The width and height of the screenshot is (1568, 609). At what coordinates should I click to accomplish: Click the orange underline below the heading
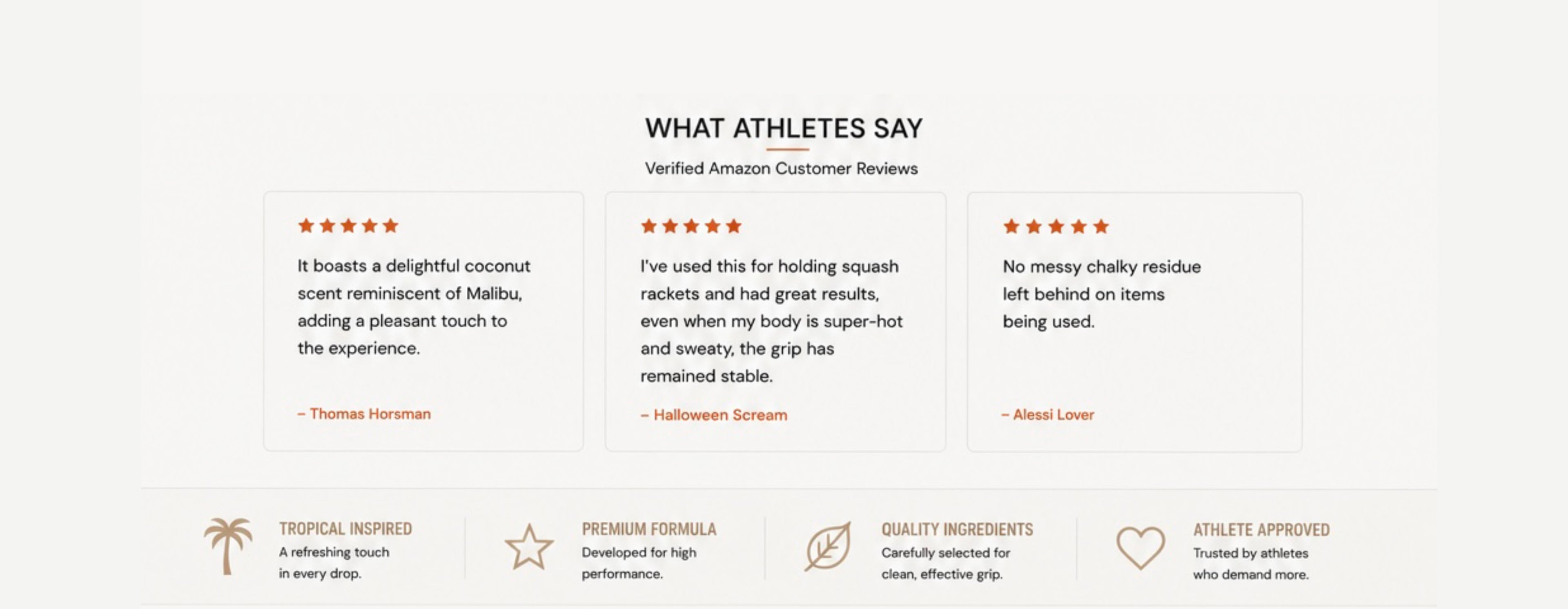point(788,149)
